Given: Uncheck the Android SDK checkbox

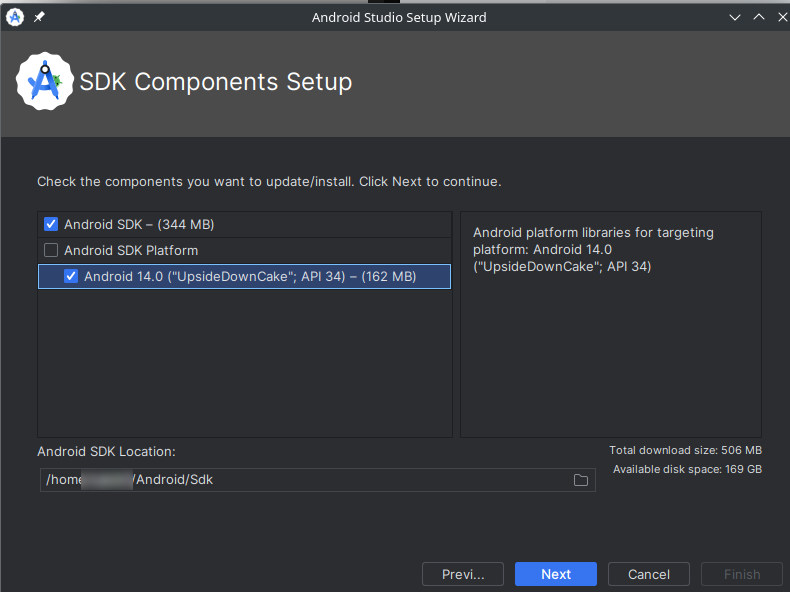Looking at the screenshot, I should [x=51, y=224].
